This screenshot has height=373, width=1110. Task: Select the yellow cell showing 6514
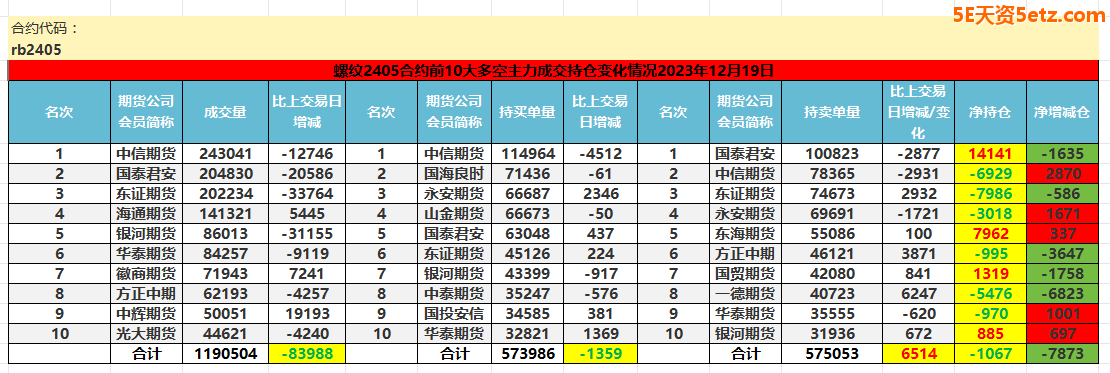[x=918, y=354]
